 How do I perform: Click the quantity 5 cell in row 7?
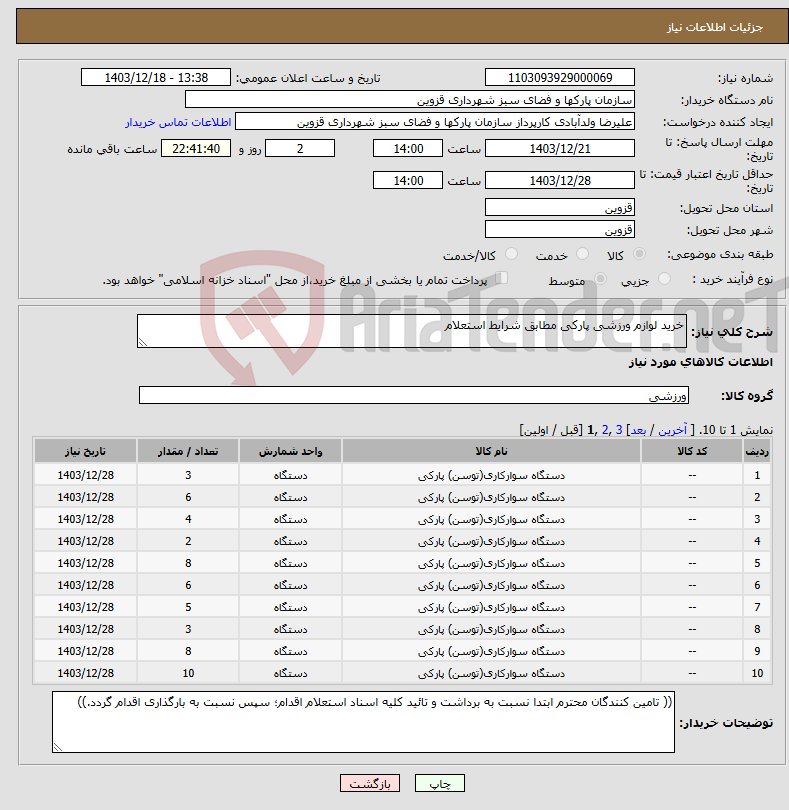[x=188, y=607]
